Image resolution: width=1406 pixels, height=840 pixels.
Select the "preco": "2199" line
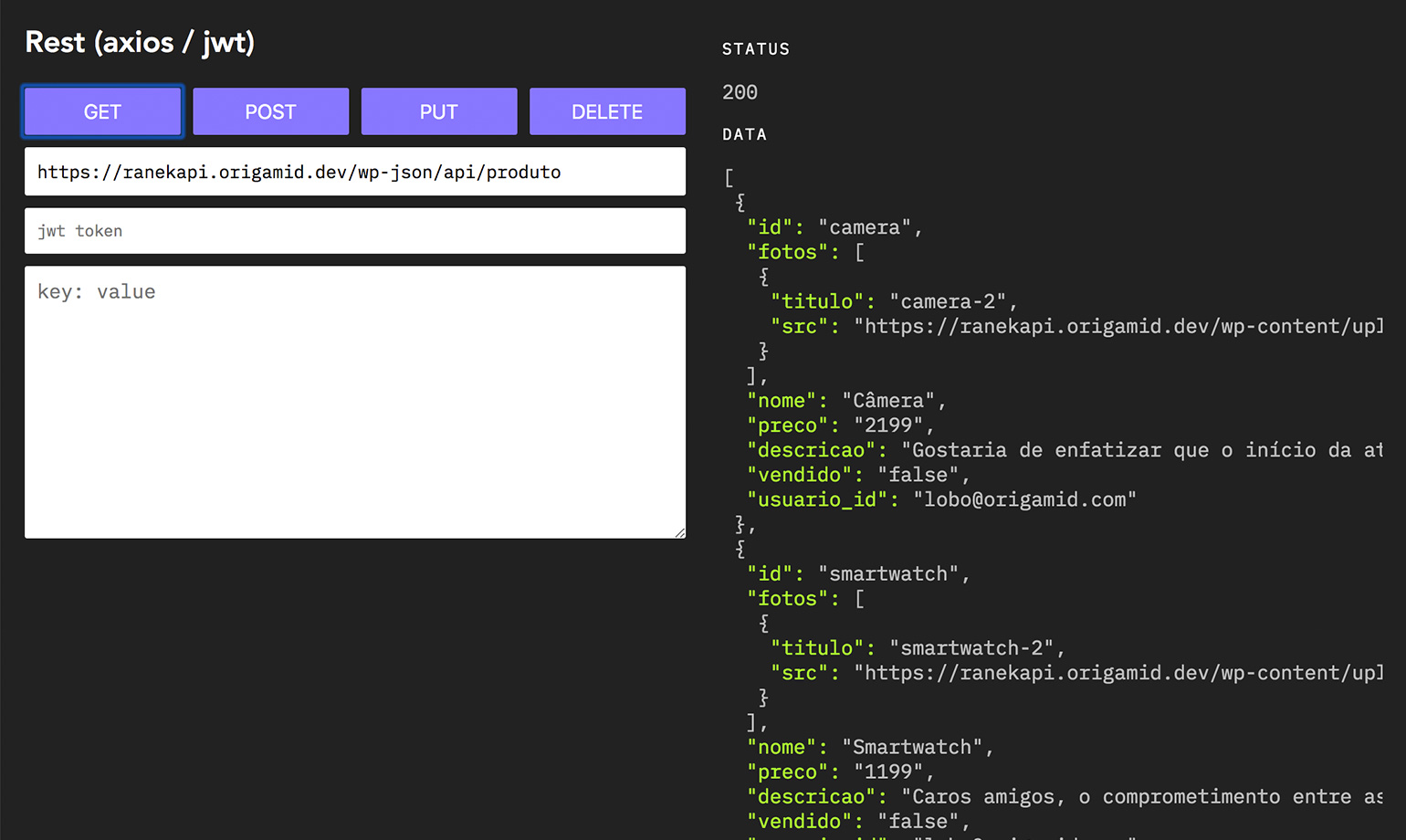pyautogui.click(x=841, y=425)
